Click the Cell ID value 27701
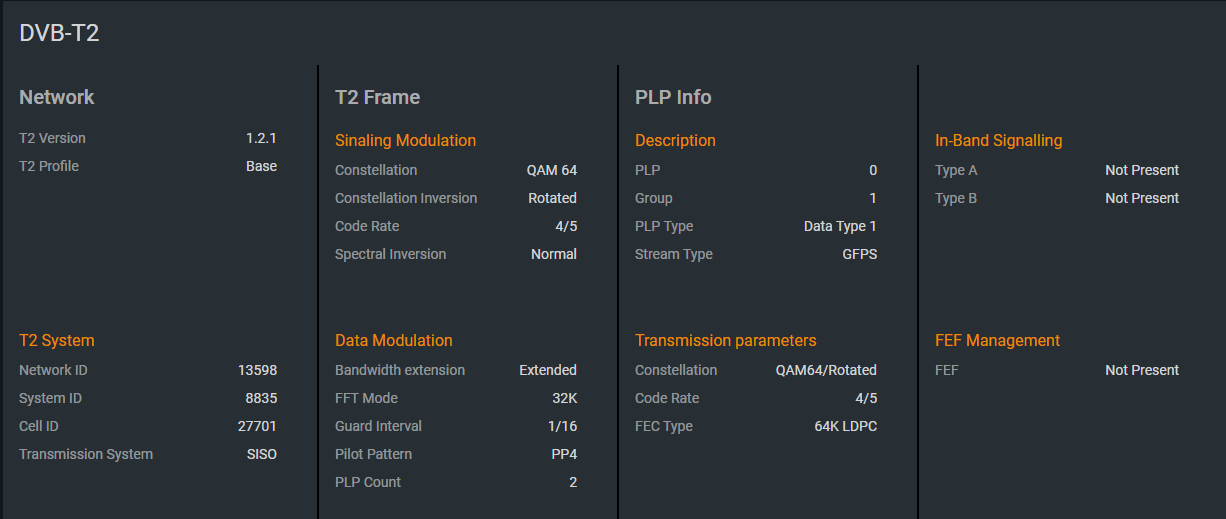The width and height of the screenshot is (1226, 519). click(257, 426)
